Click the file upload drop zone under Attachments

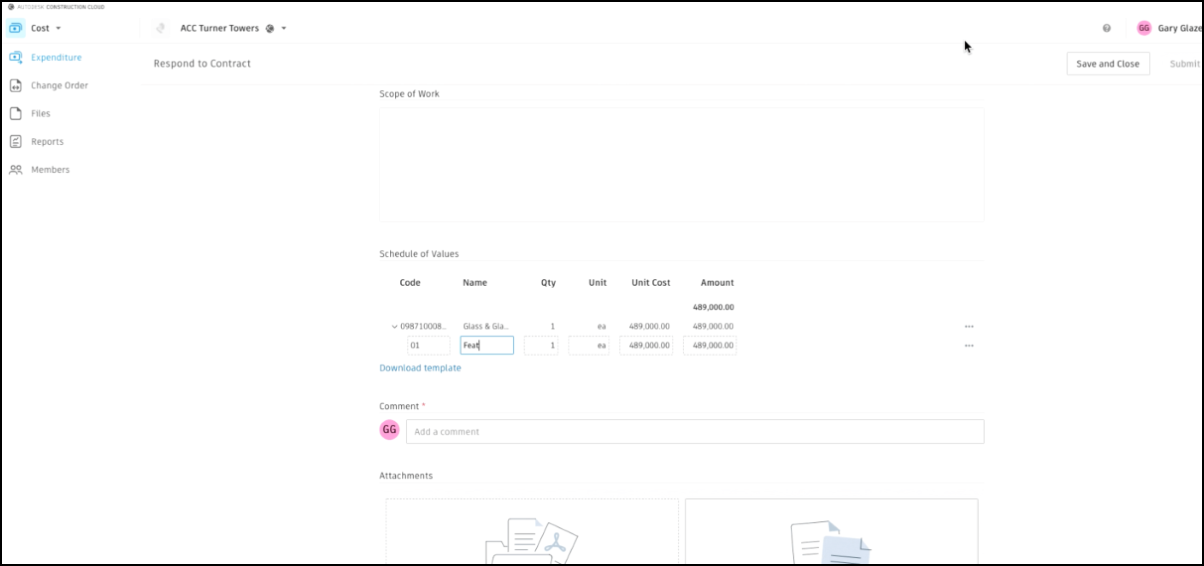pos(532,531)
